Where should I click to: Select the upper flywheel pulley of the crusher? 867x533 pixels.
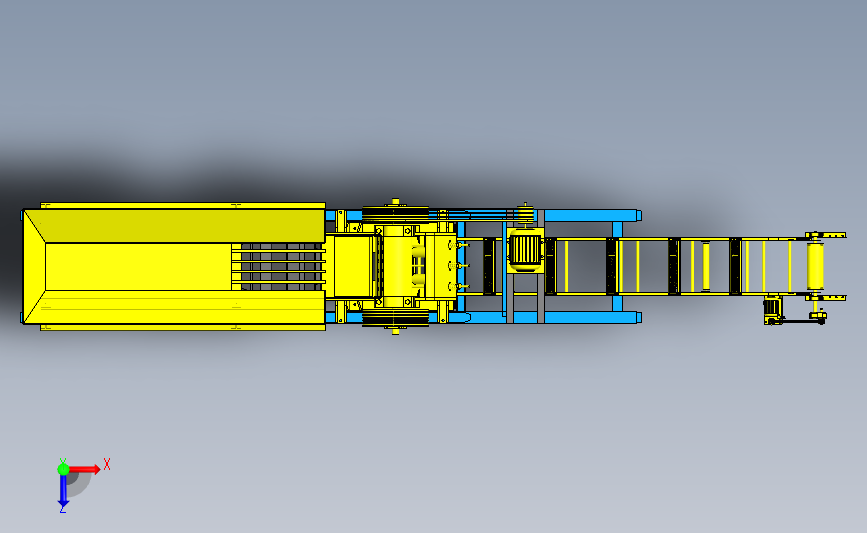[x=395, y=214]
